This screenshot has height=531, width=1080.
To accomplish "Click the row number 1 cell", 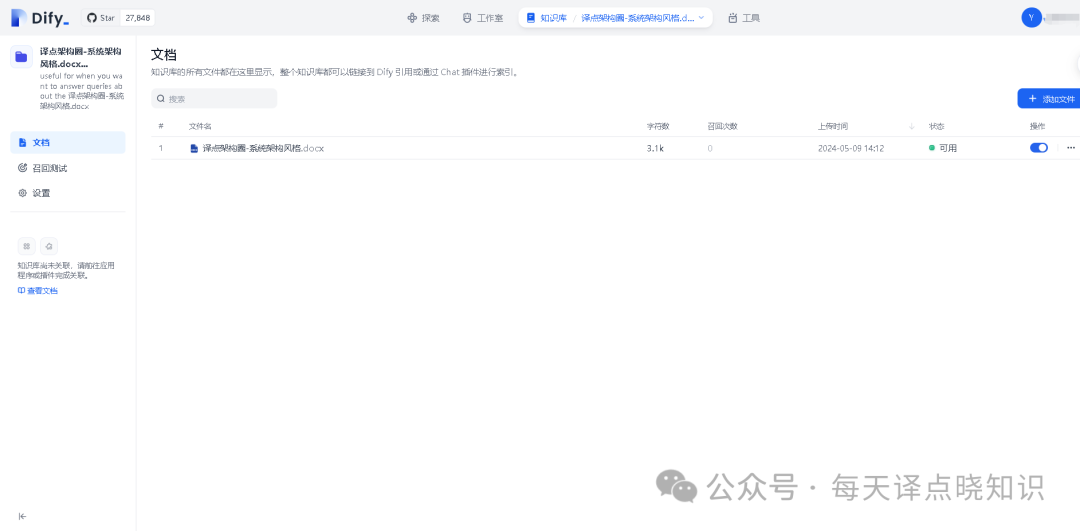I will (x=161, y=148).
